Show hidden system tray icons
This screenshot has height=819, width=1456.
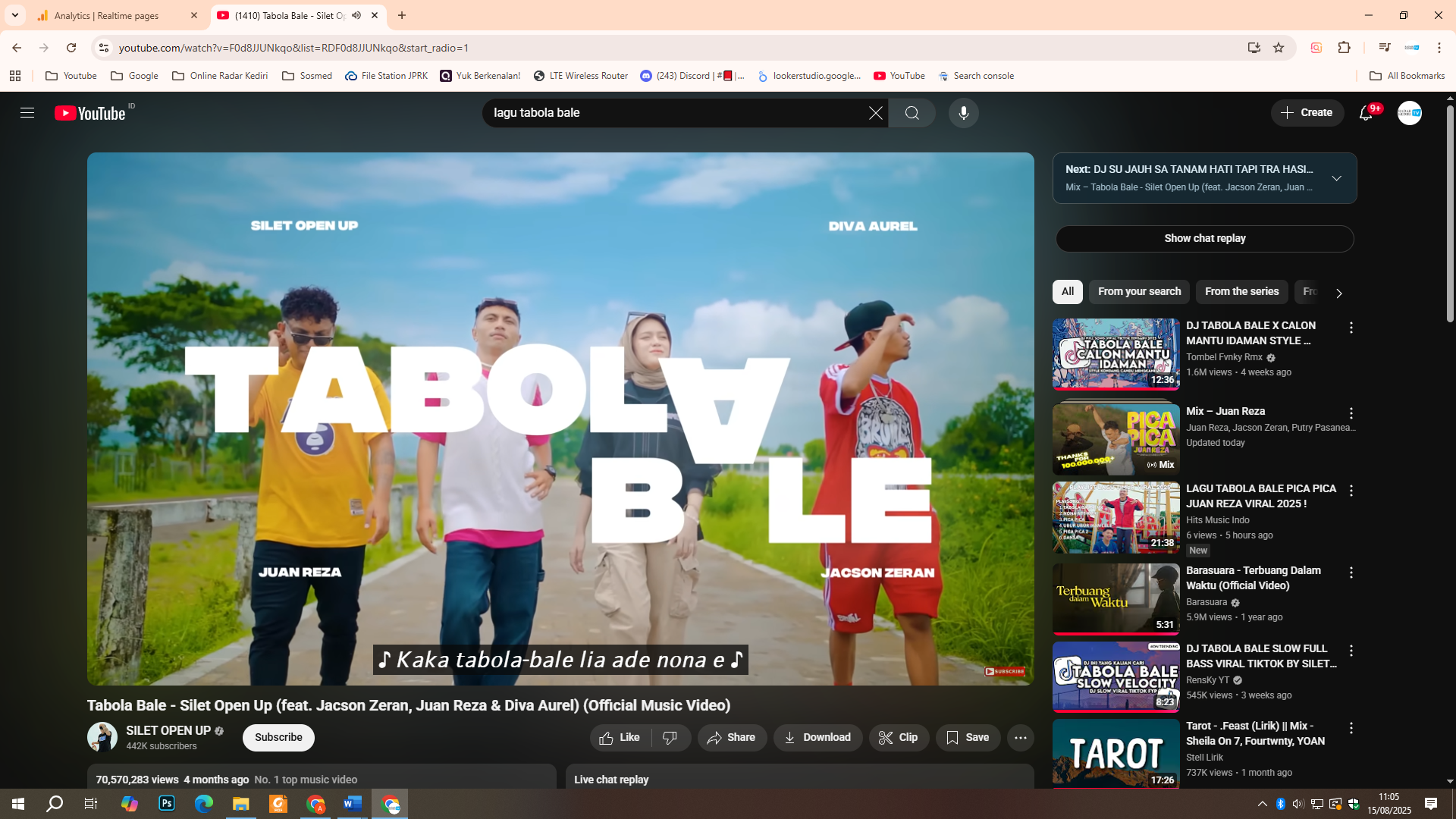click(1262, 804)
